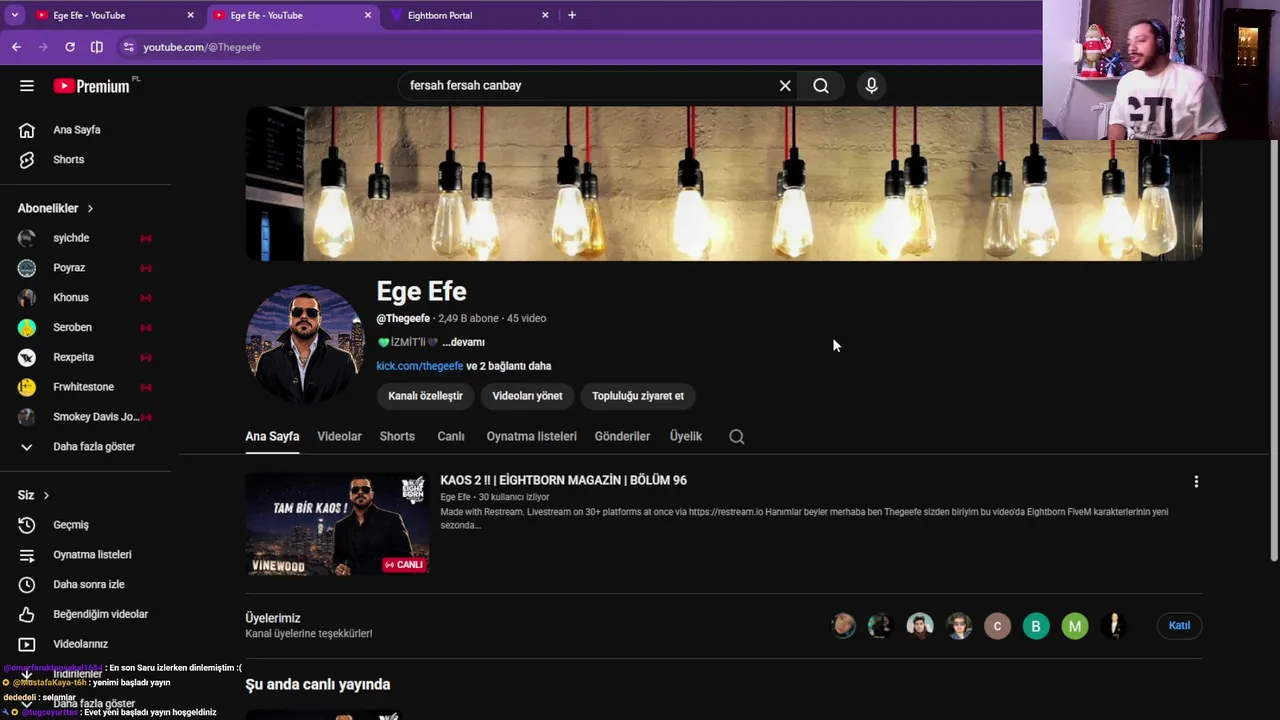This screenshot has width=1280, height=720.
Task: Open the three-dot menu for KAOS 2 video
Action: pos(1196,482)
